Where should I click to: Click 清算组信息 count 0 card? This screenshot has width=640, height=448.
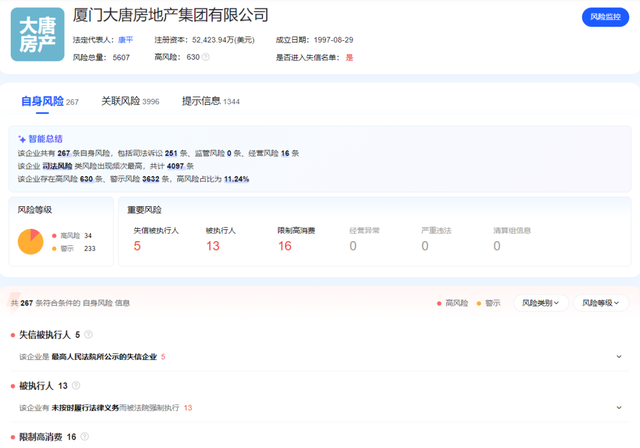512,239
